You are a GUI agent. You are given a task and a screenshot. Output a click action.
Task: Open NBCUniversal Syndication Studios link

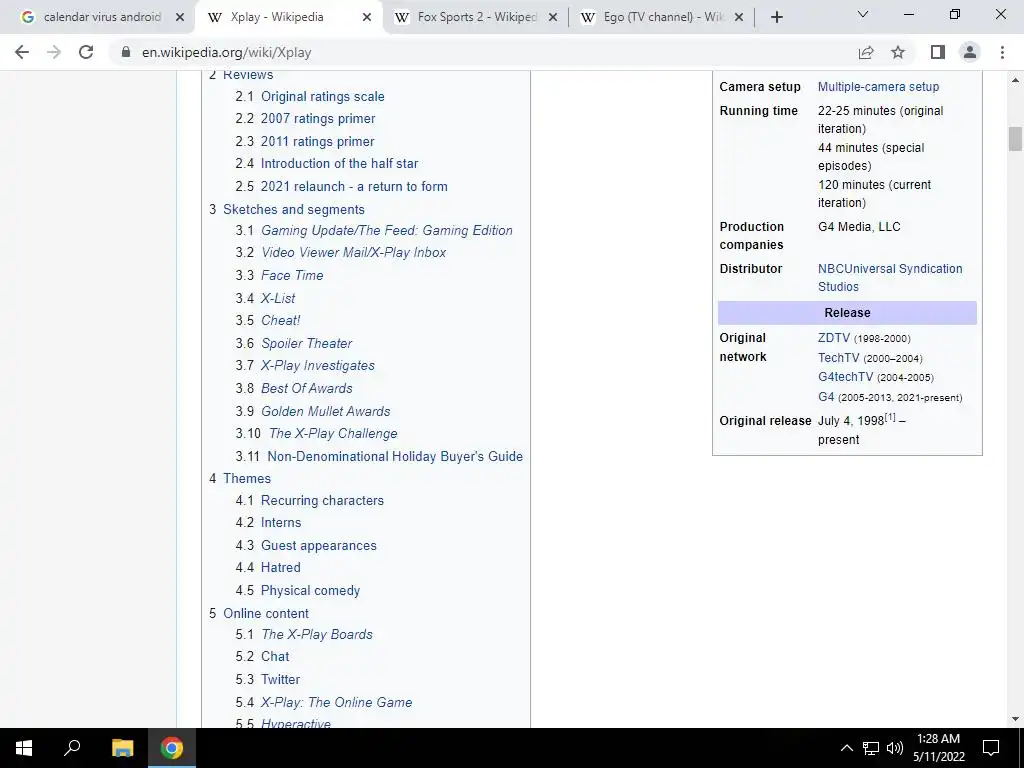tap(889, 278)
